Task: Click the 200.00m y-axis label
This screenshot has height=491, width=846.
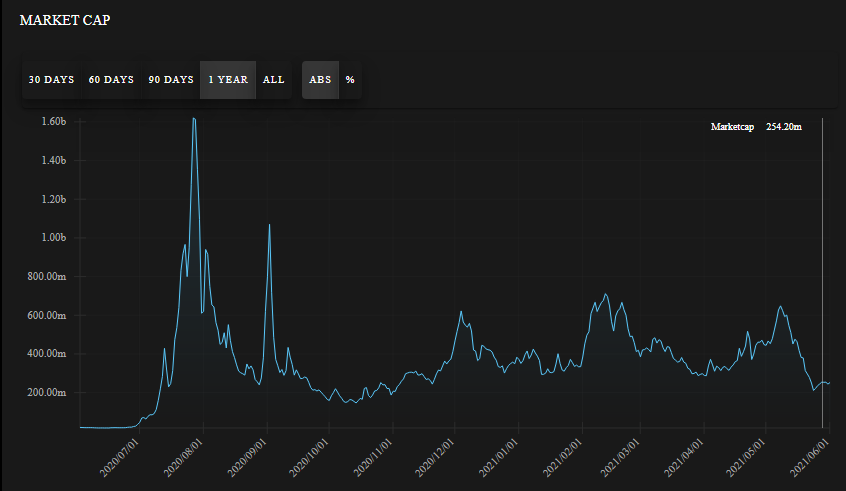Action: tap(47, 393)
